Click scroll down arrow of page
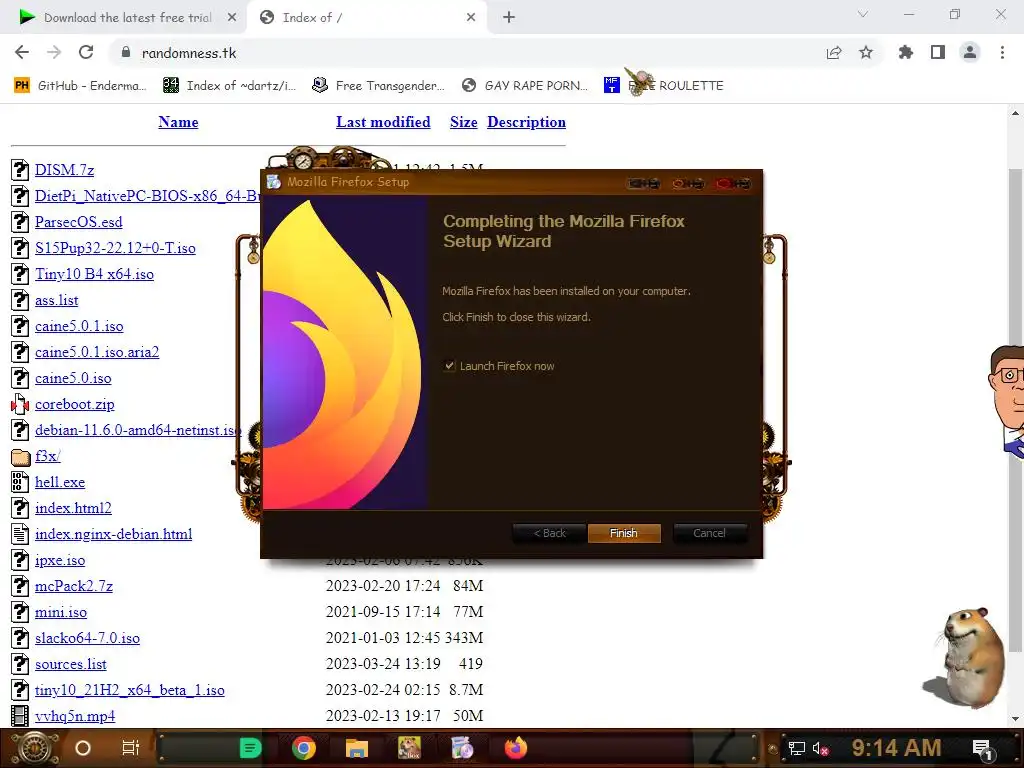Image resolution: width=1024 pixels, height=768 pixels. point(1015,719)
